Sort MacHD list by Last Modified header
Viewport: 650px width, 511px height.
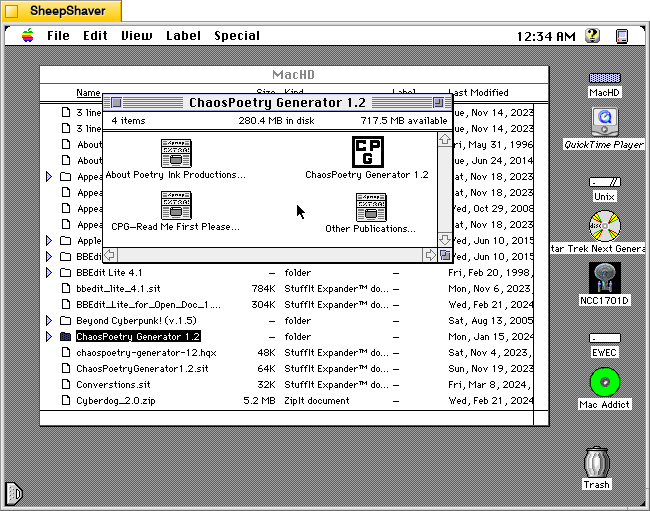coord(478,93)
